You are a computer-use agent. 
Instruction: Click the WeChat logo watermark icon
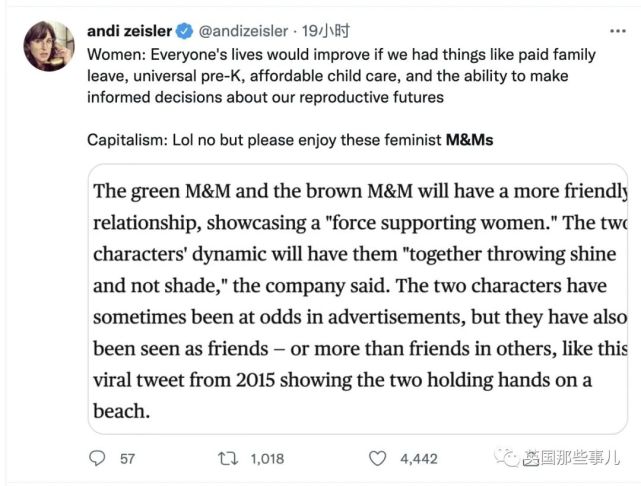(511, 458)
